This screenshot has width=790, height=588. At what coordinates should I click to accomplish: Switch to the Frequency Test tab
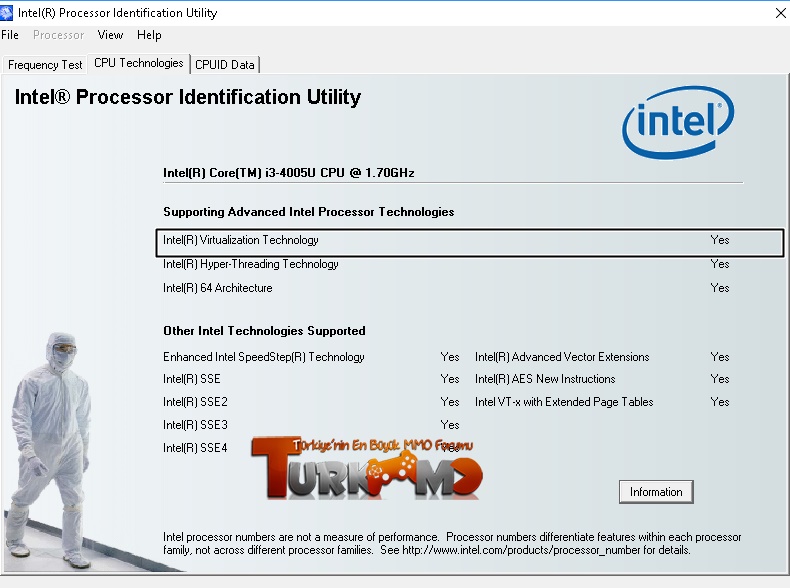point(45,65)
